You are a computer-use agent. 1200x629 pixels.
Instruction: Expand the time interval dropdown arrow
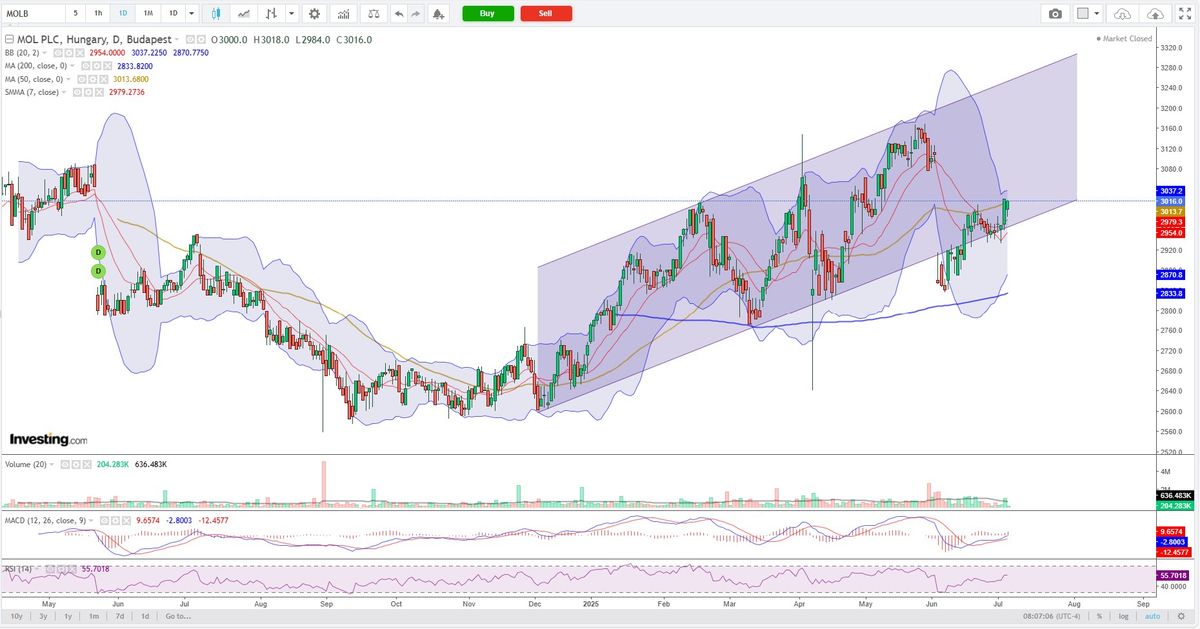[193, 14]
